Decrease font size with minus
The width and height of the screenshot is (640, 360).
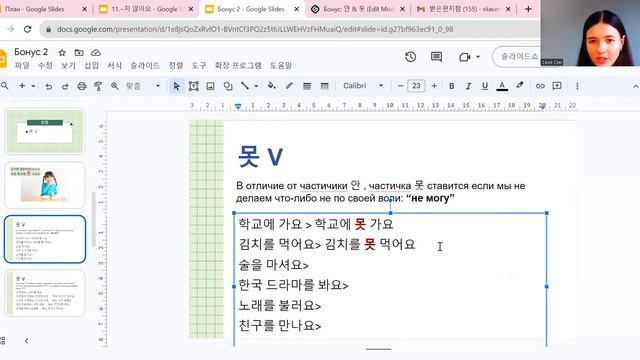(400, 86)
